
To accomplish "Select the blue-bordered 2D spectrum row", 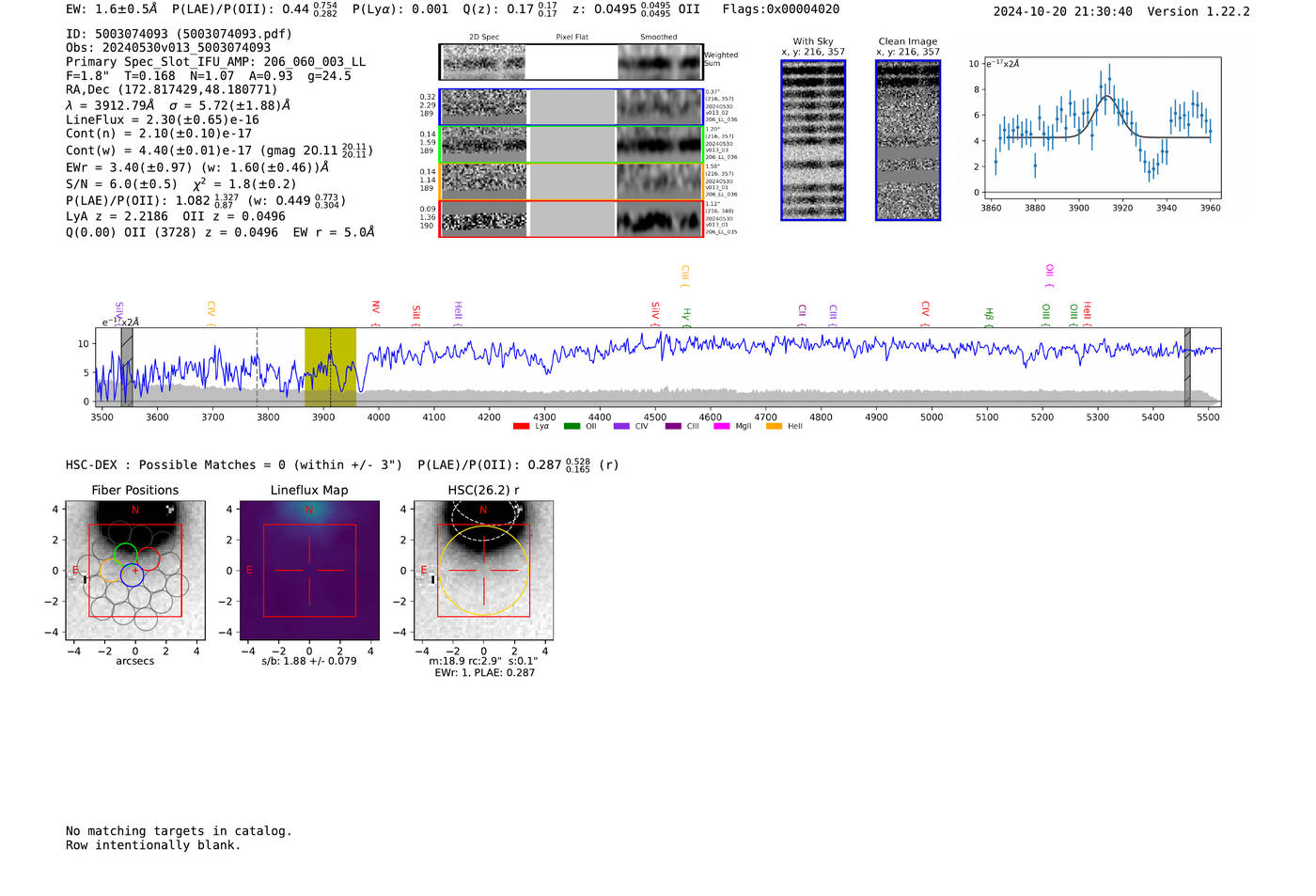I will tap(572, 107).
